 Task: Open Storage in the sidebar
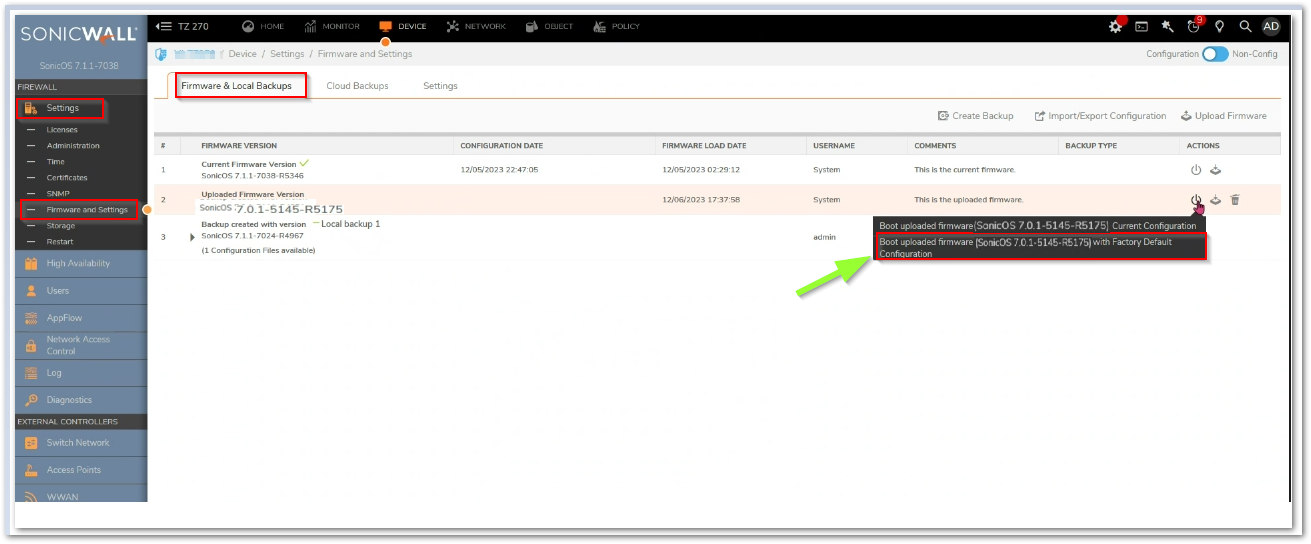(x=61, y=226)
